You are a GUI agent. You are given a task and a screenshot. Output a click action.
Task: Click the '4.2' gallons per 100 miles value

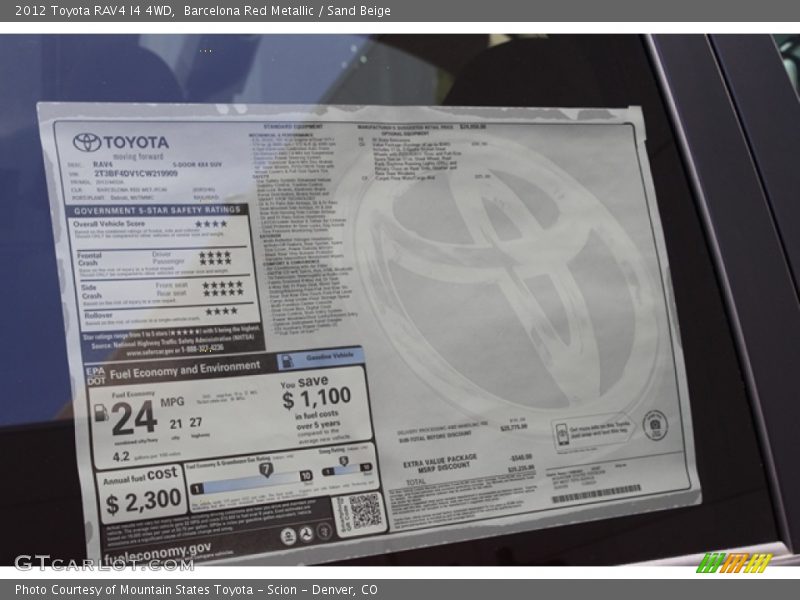(121, 456)
